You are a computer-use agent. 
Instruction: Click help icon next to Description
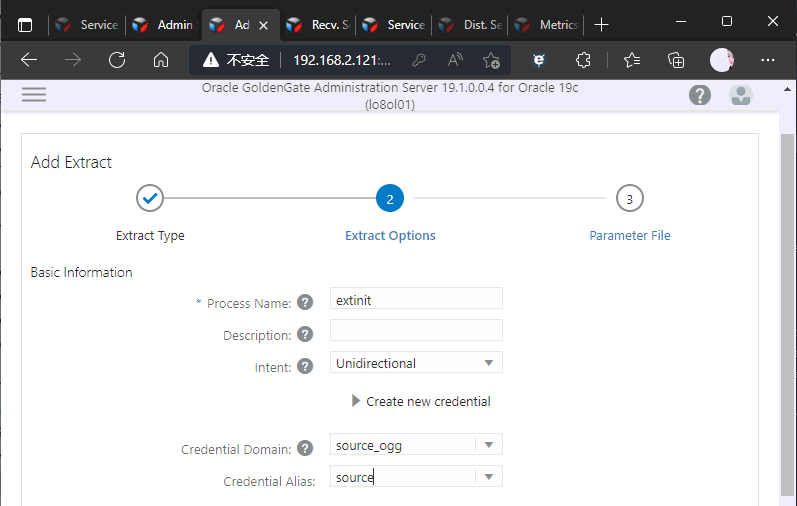(305, 335)
